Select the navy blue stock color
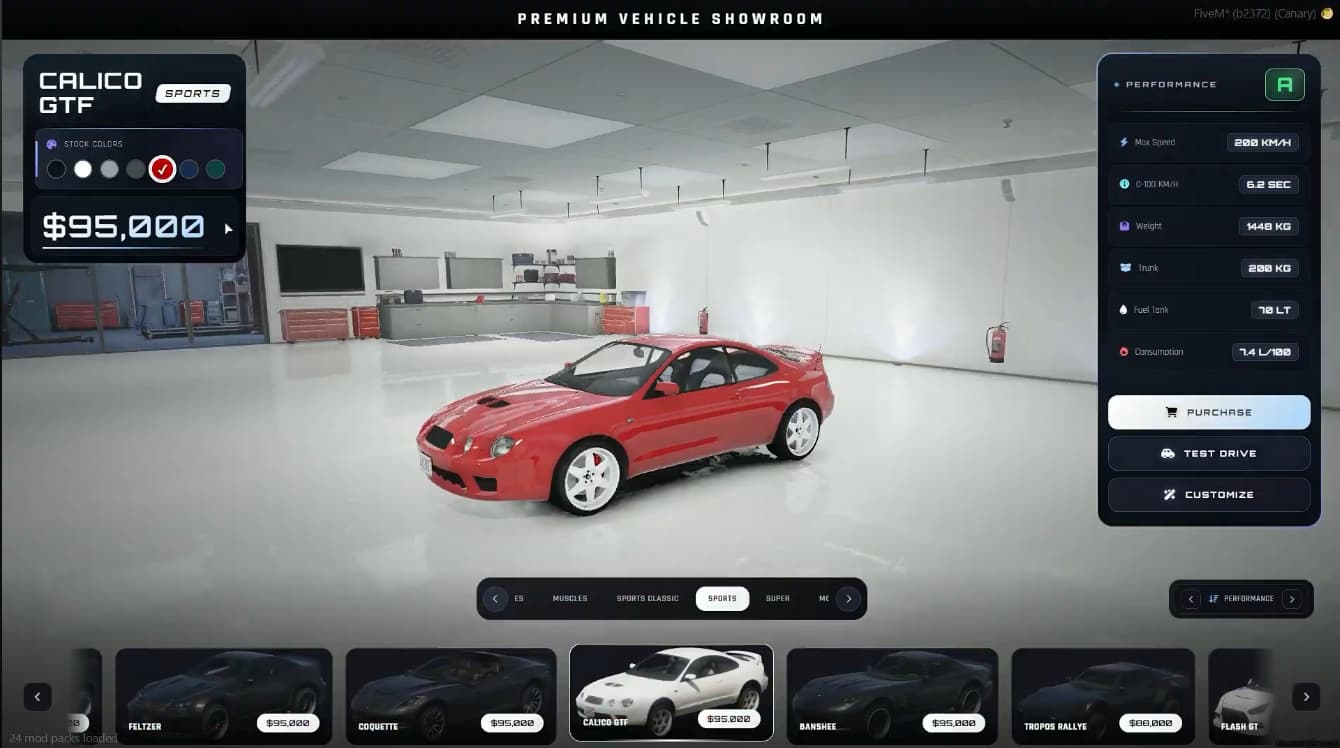This screenshot has height=748, width=1340. point(189,169)
